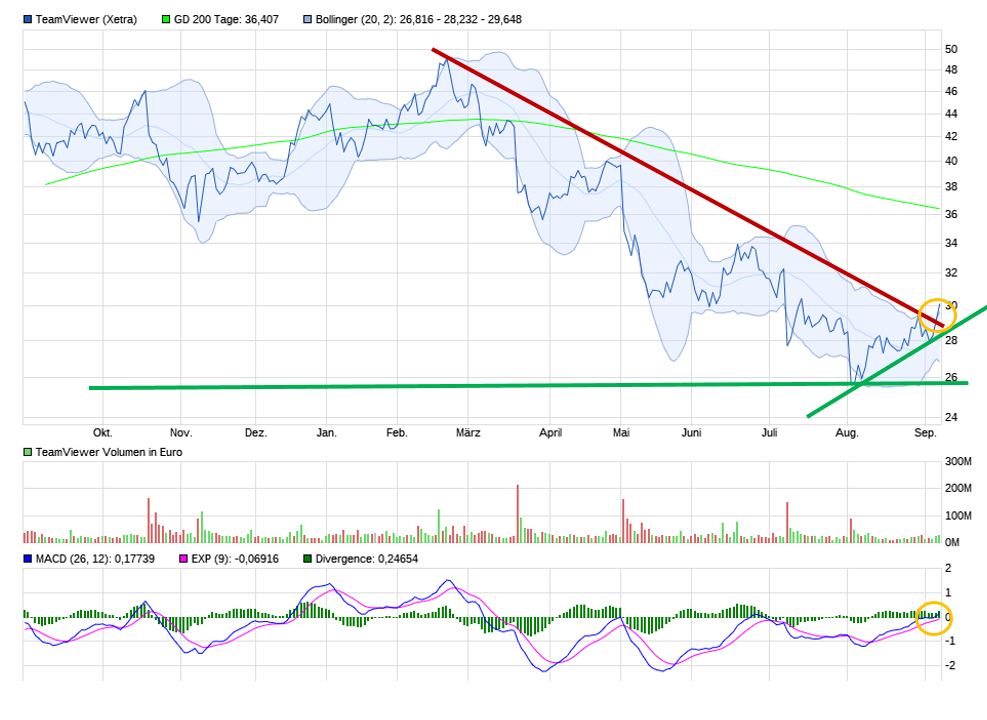Click the green GD 200 Tage legend swatch
Viewport: 987px width, 720px height.
[x=166, y=20]
